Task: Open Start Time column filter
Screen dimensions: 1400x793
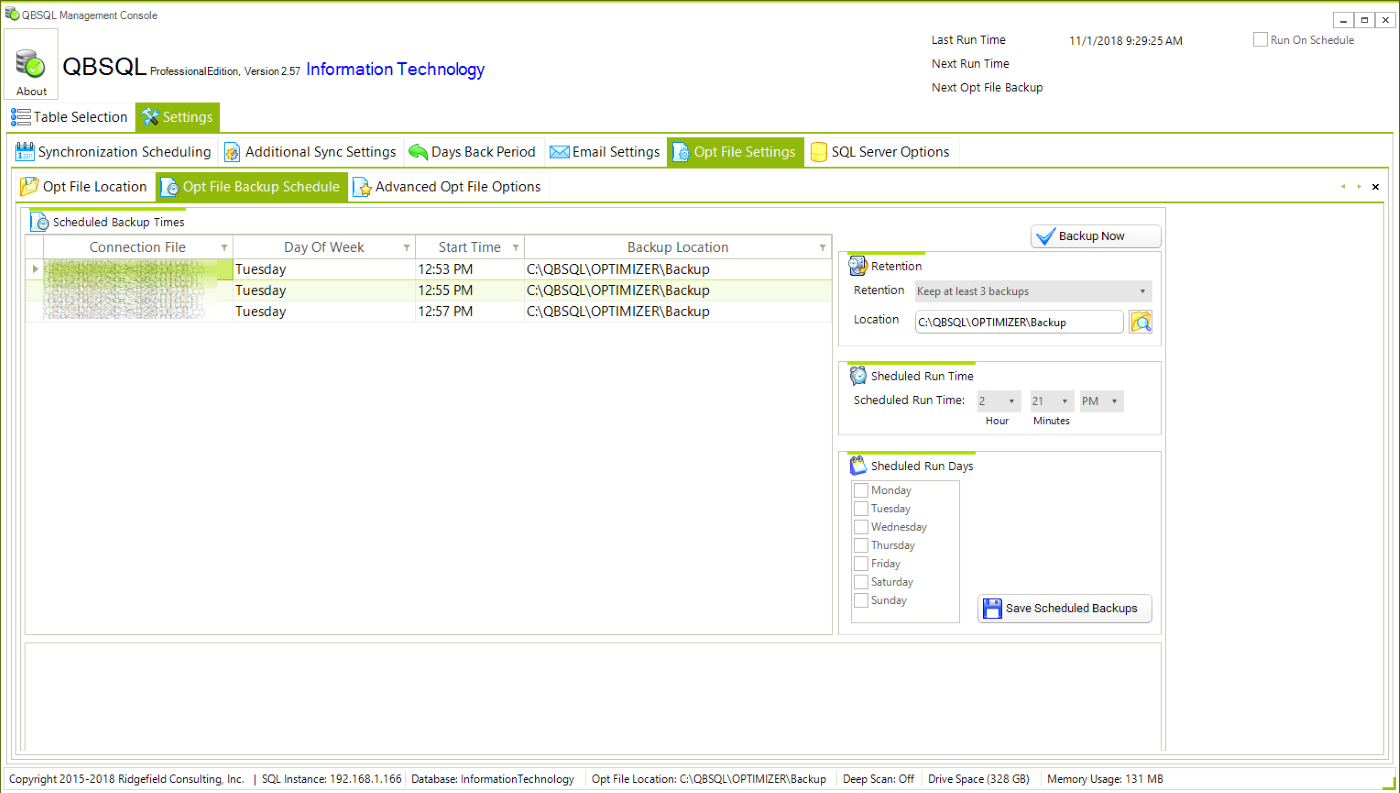Action: (x=515, y=248)
